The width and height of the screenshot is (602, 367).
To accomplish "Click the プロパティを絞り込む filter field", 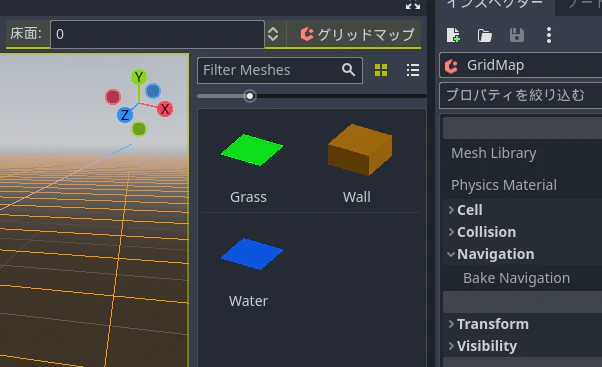I will (521, 95).
